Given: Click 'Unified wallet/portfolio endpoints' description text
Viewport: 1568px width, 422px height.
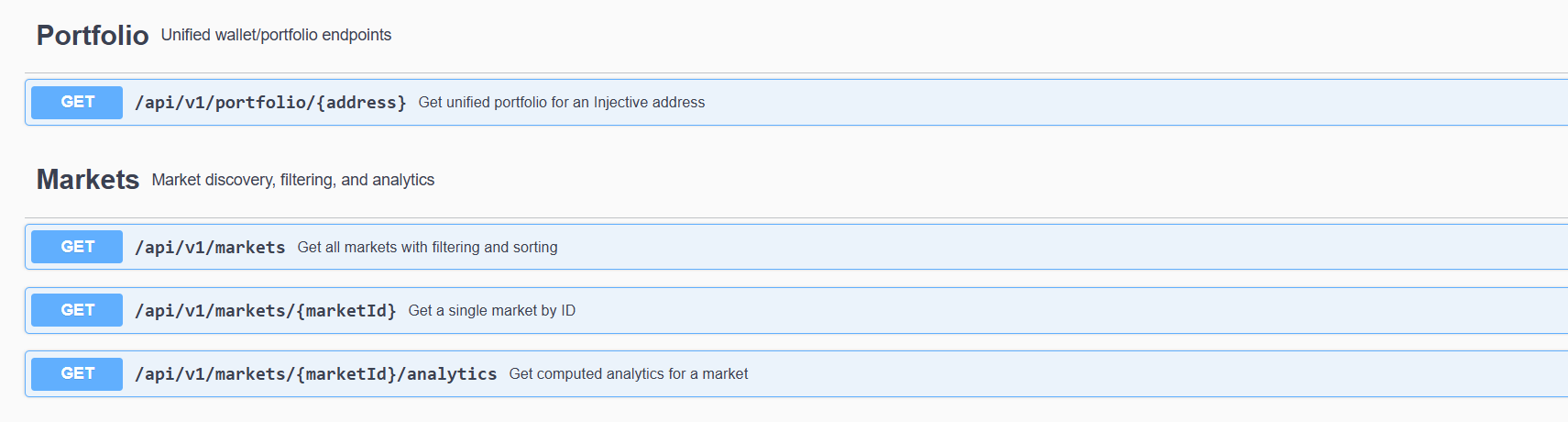Looking at the screenshot, I should [x=276, y=35].
